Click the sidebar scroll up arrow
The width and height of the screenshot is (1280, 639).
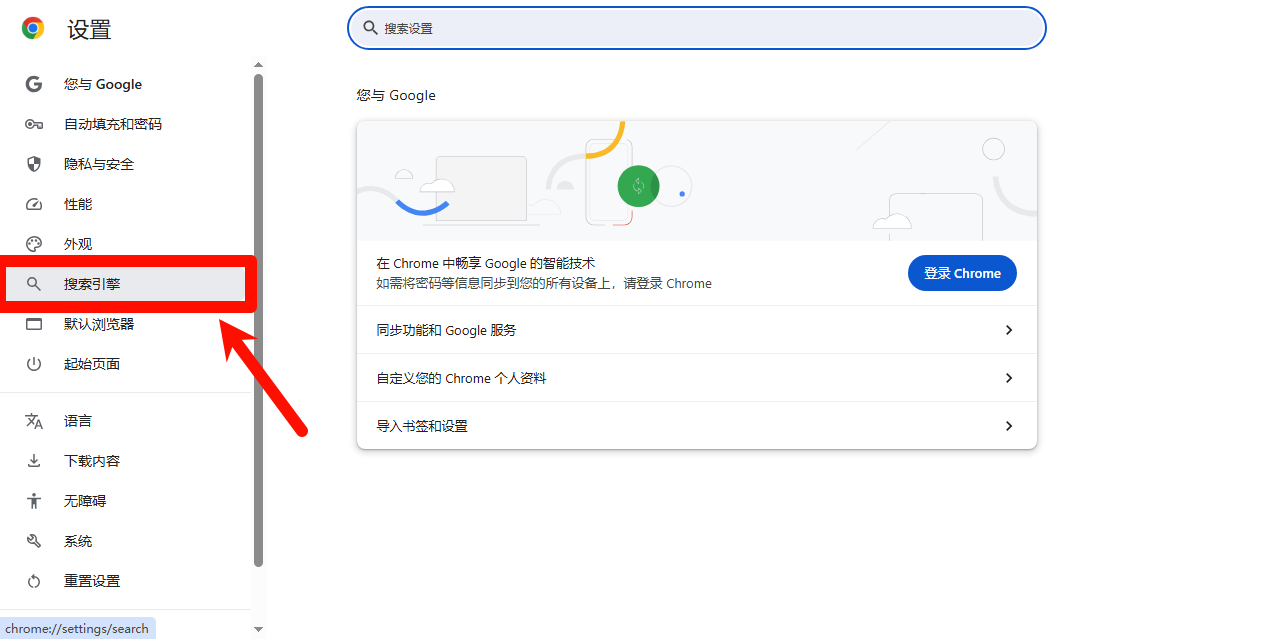[258, 65]
